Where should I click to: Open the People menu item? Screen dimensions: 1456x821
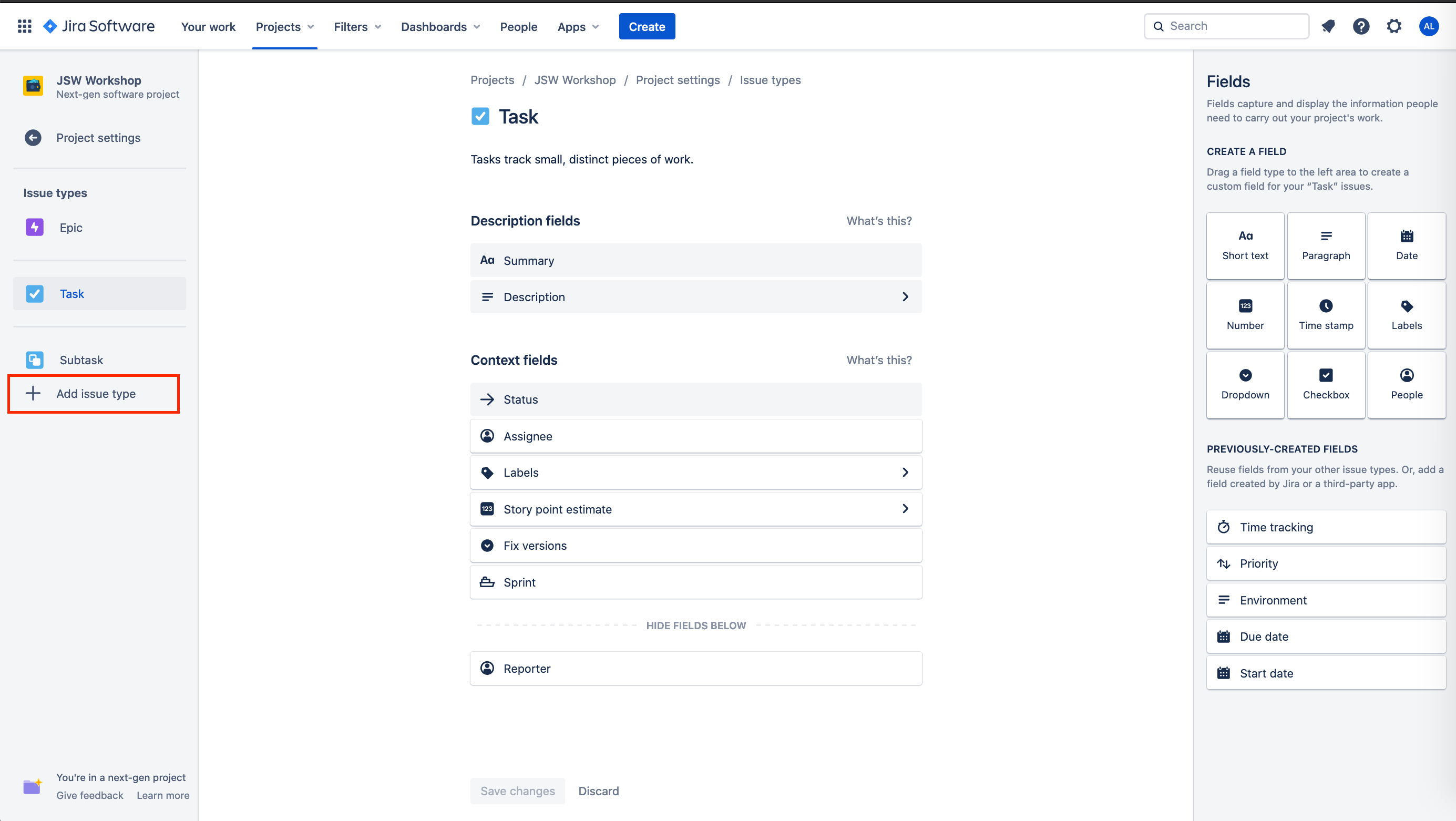point(518,27)
